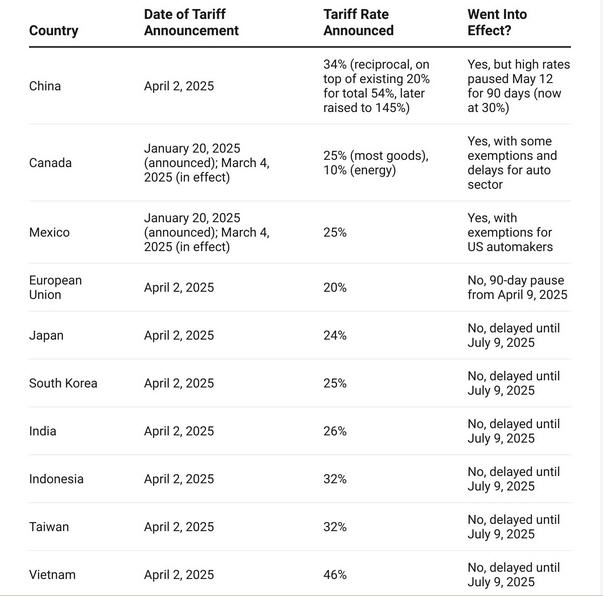Click the Mexico country cell
Image resolution: width=603 pixels, height=596 pixels.
click(x=49, y=232)
